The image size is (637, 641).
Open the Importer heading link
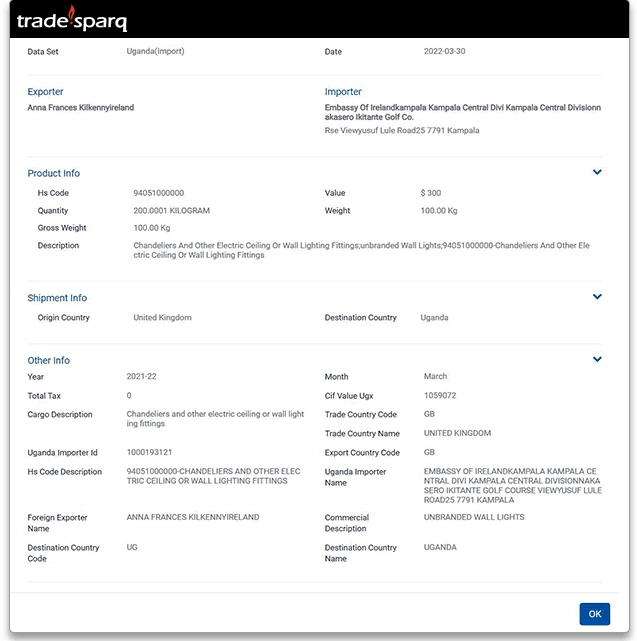343,92
